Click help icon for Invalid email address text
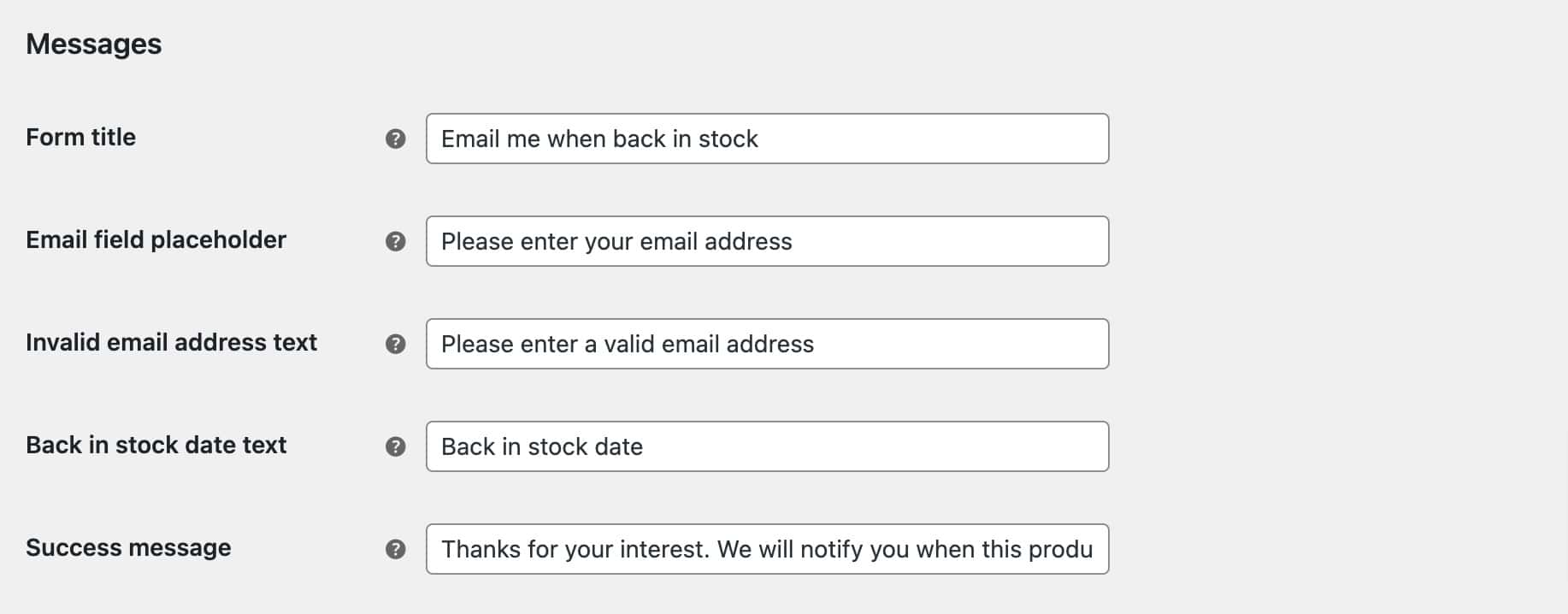 point(395,344)
